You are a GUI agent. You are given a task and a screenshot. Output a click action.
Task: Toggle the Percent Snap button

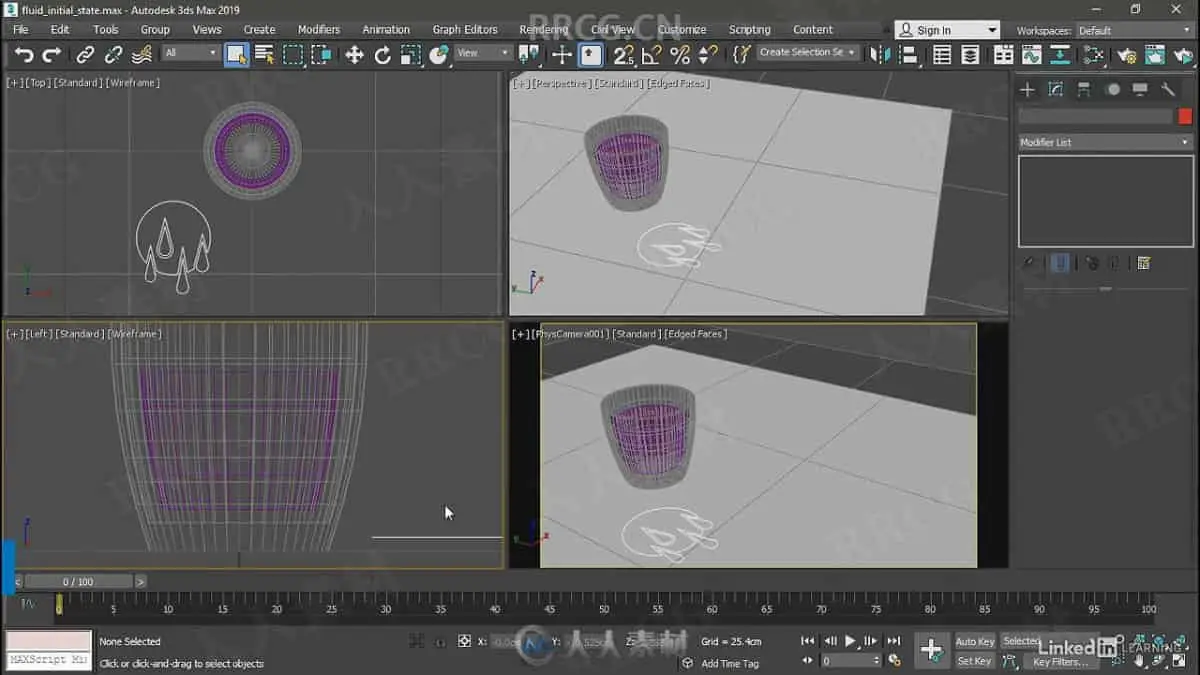[680, 55]
